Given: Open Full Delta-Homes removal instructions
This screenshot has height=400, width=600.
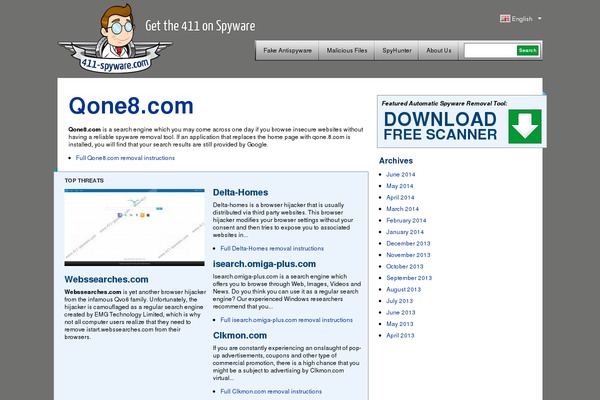Looking at the screenshot, I should [272, 248].
